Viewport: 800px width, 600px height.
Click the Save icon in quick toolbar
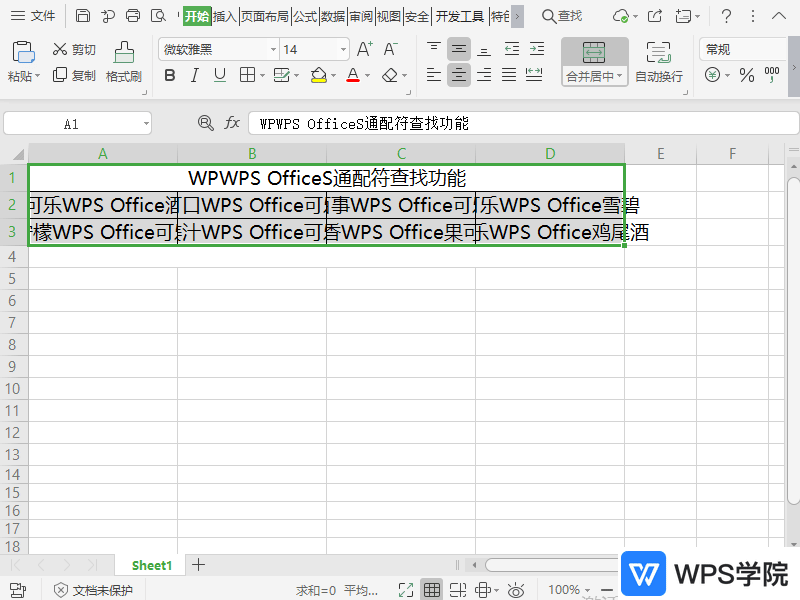(83, 16)
